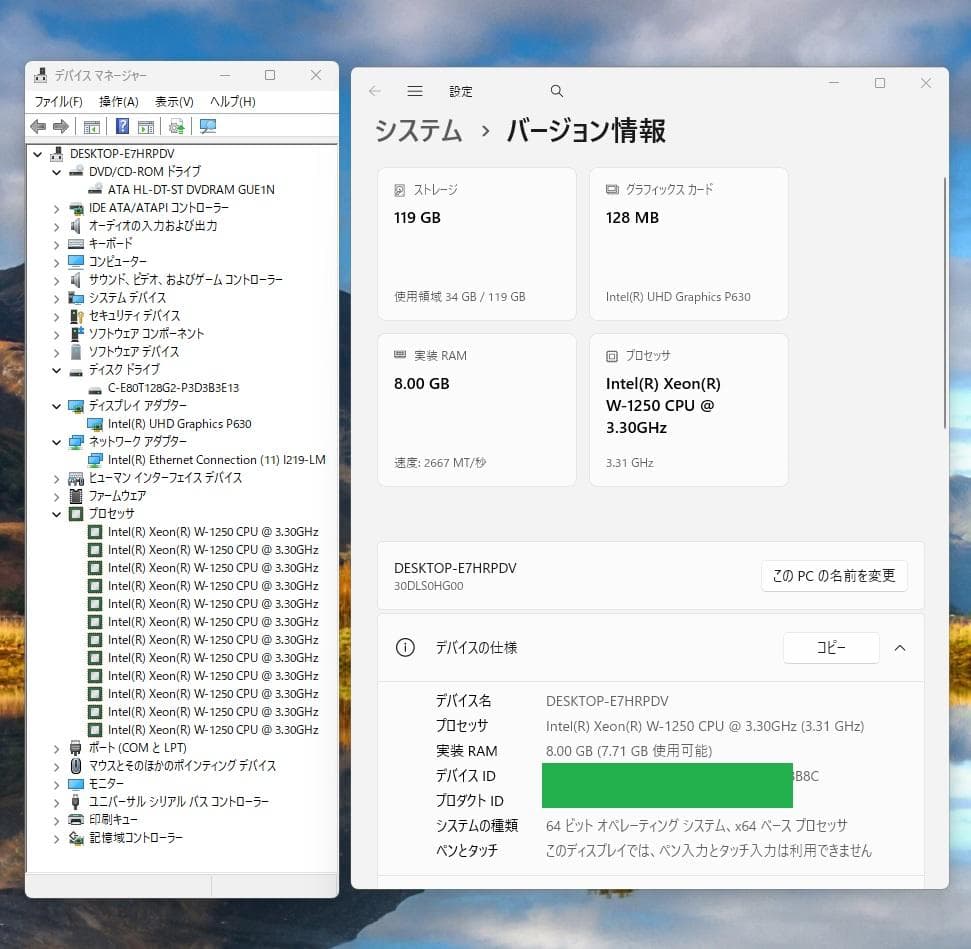
Task: Click the コピー button in device specs
Action: point(830,648)
